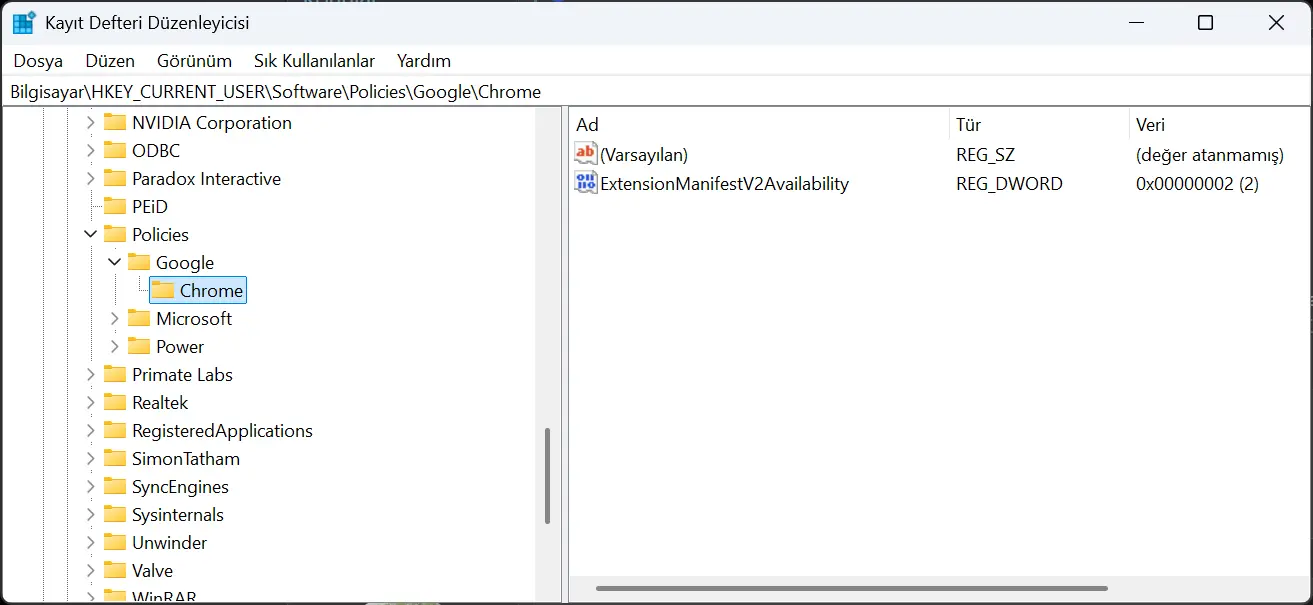Select the RegisteredApplications folder icon
1313x605 pixels.
[115, 431]
